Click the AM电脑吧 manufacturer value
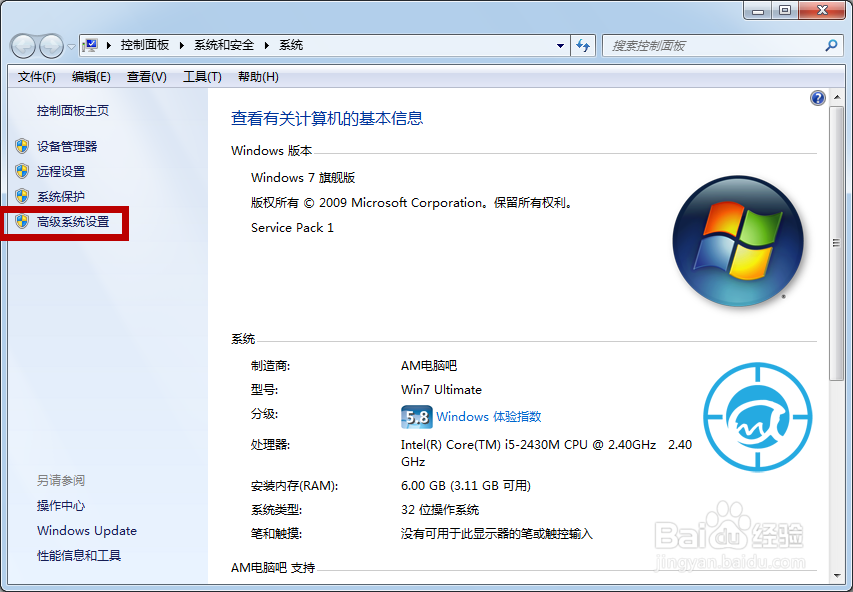Screen dimensions: 853x592 429,366
